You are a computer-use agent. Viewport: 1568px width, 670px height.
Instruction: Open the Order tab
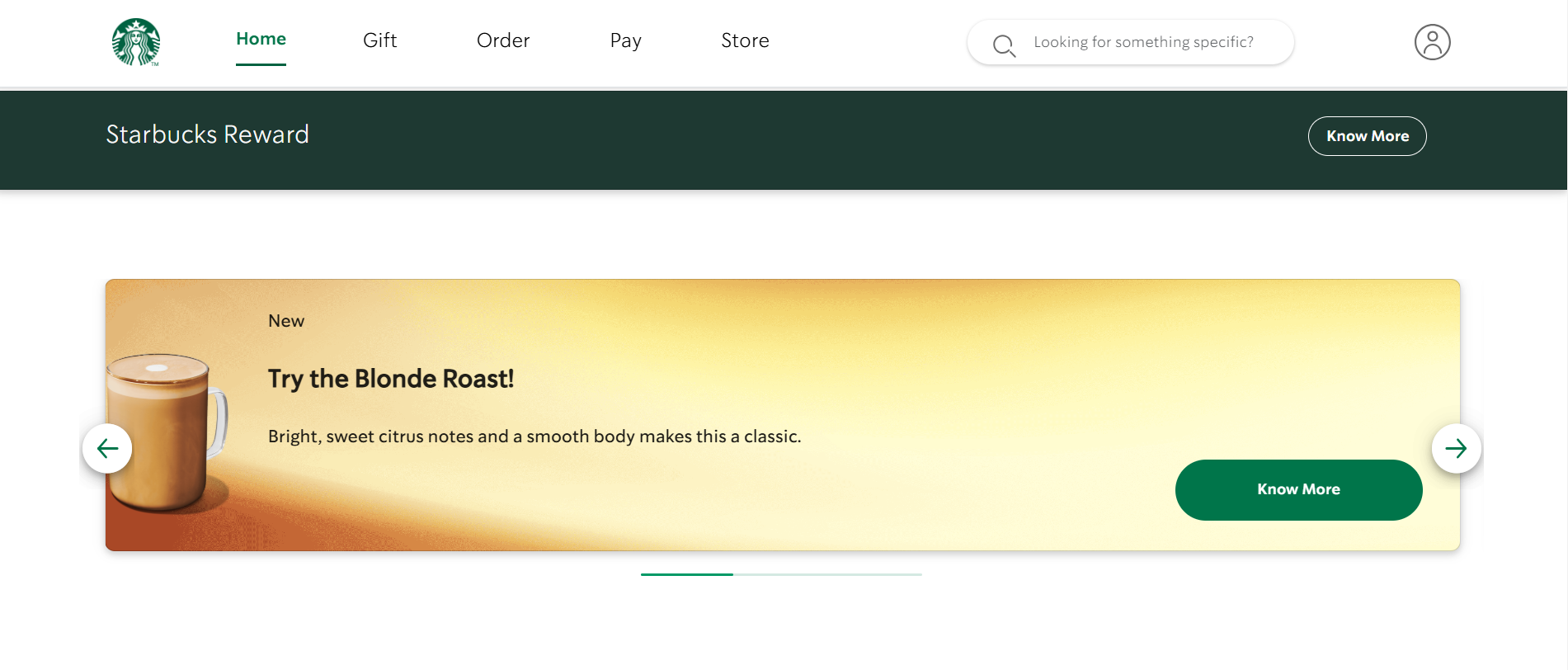point(503,40)
